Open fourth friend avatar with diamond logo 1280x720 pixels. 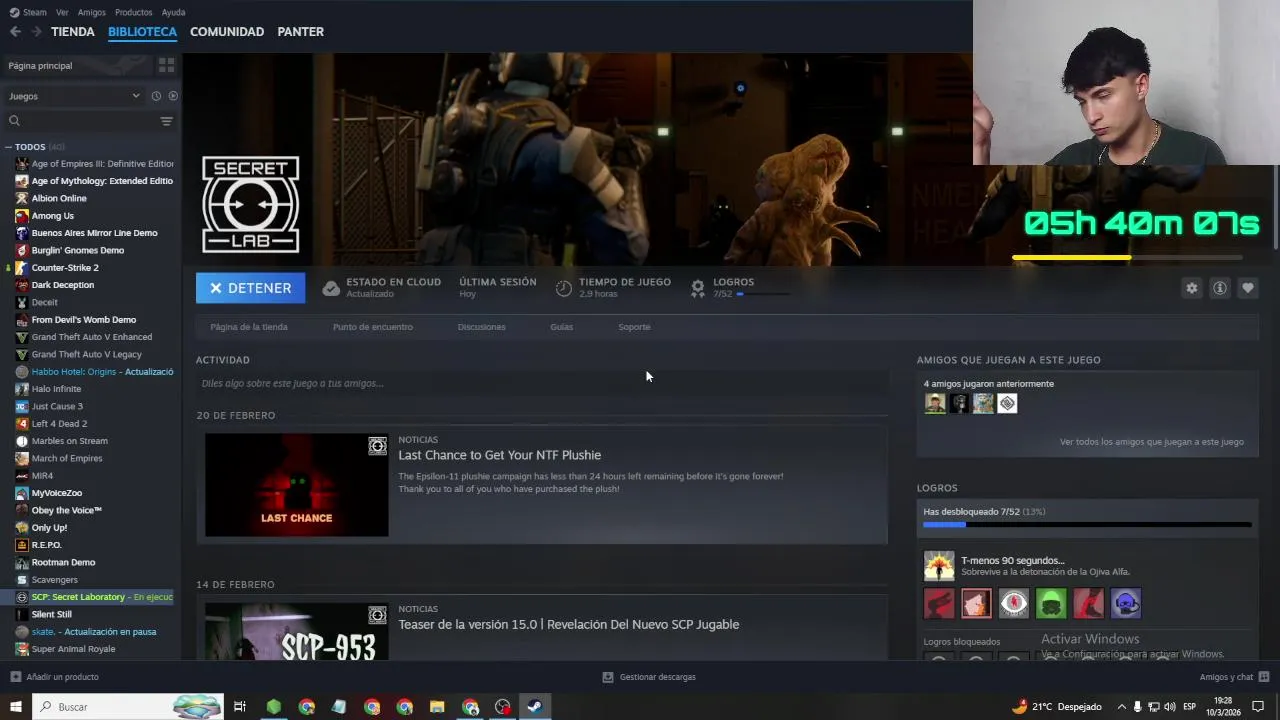click(x=1007, y=403)
